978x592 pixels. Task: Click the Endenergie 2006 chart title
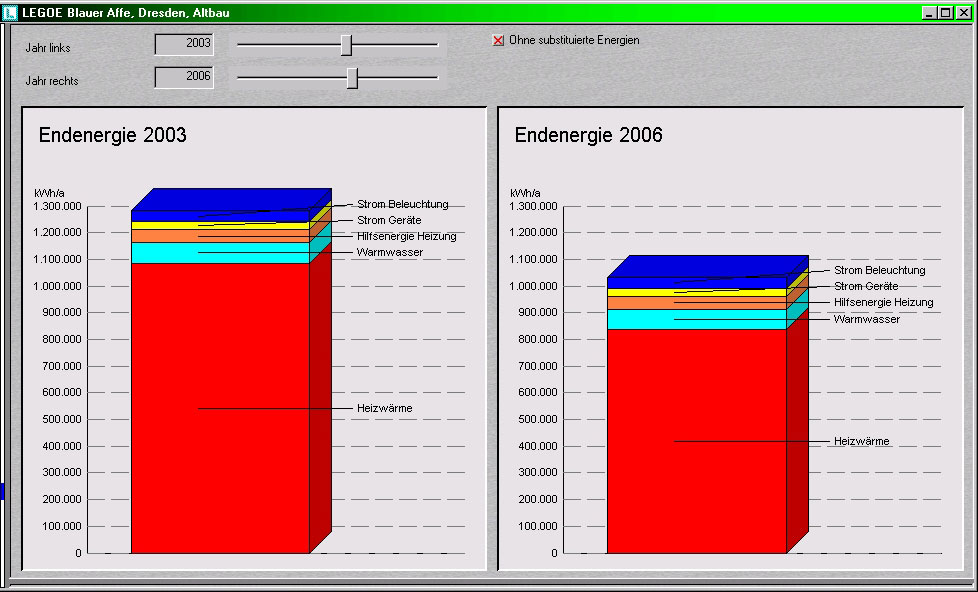(588, 136)
